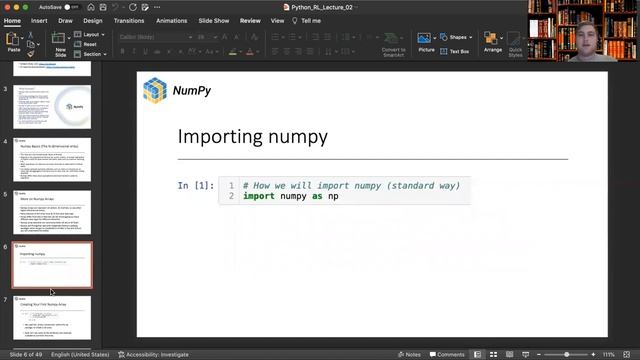Click the Home icon in title bar
The height and width of the screenshot is (360, 640).
[91, 7]
